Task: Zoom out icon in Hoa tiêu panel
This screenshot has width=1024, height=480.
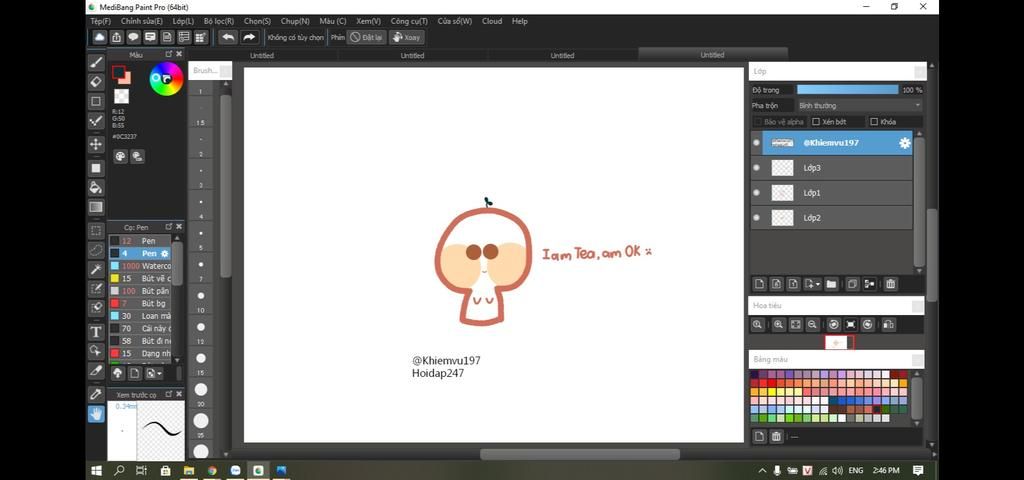Action: point(812,325)
